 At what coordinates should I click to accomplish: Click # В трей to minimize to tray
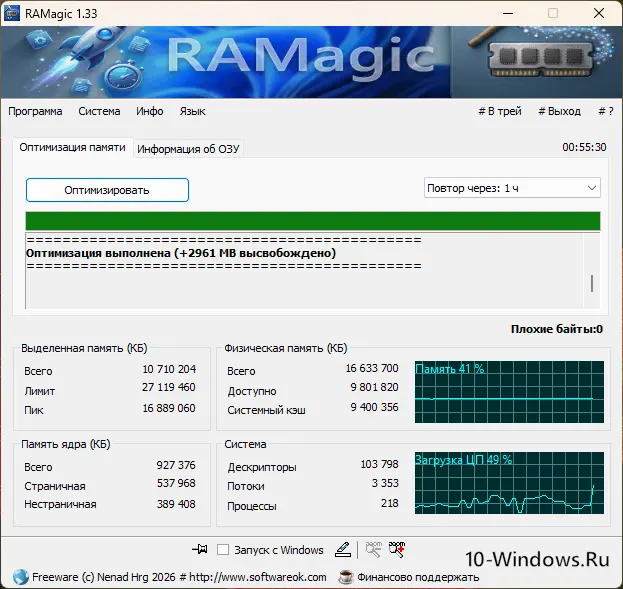click(x=500, y=111)
